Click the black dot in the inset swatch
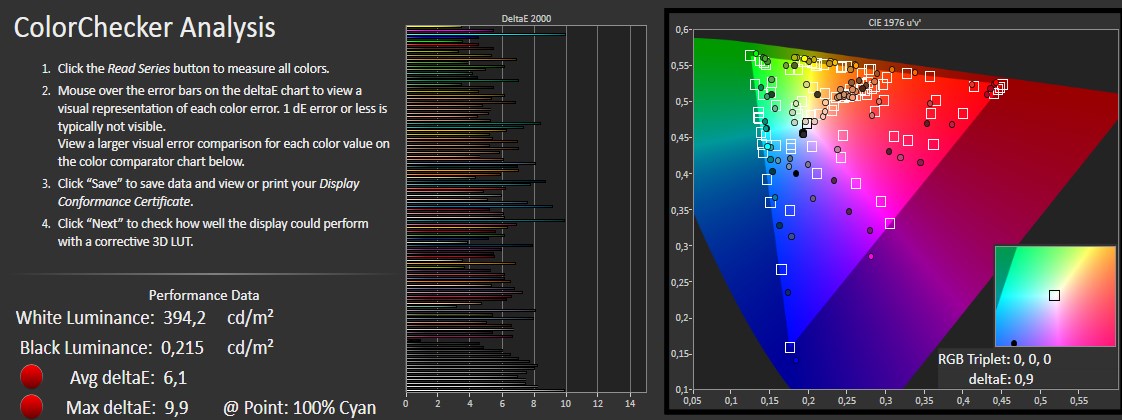Viewport: 1122px width, 420px height. [x=1014, y=343]
